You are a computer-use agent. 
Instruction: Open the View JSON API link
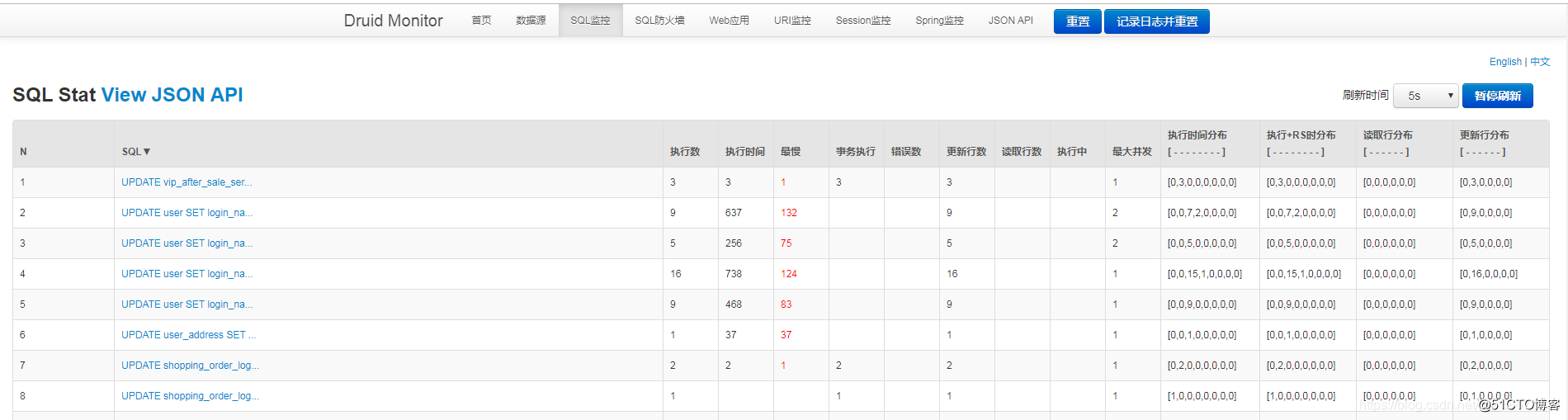click(172, 95)
